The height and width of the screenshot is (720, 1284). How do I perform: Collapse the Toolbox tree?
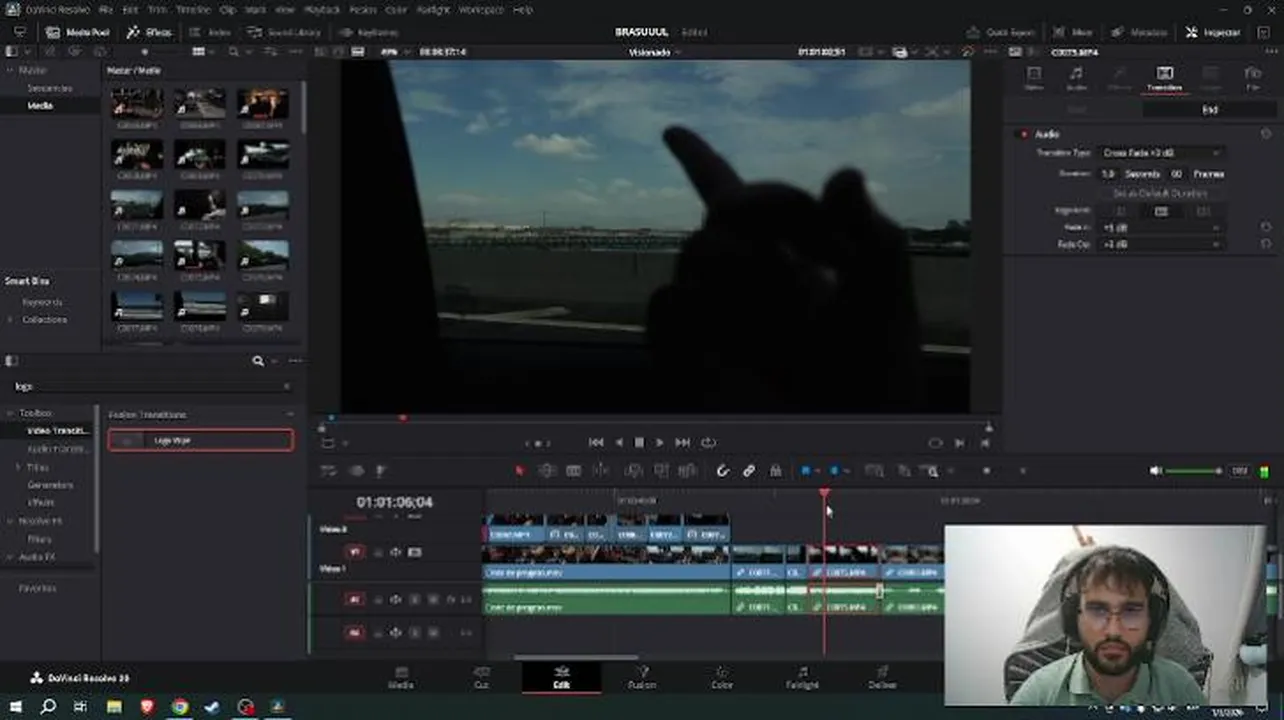pyautogui.click(x=11, y=413)
